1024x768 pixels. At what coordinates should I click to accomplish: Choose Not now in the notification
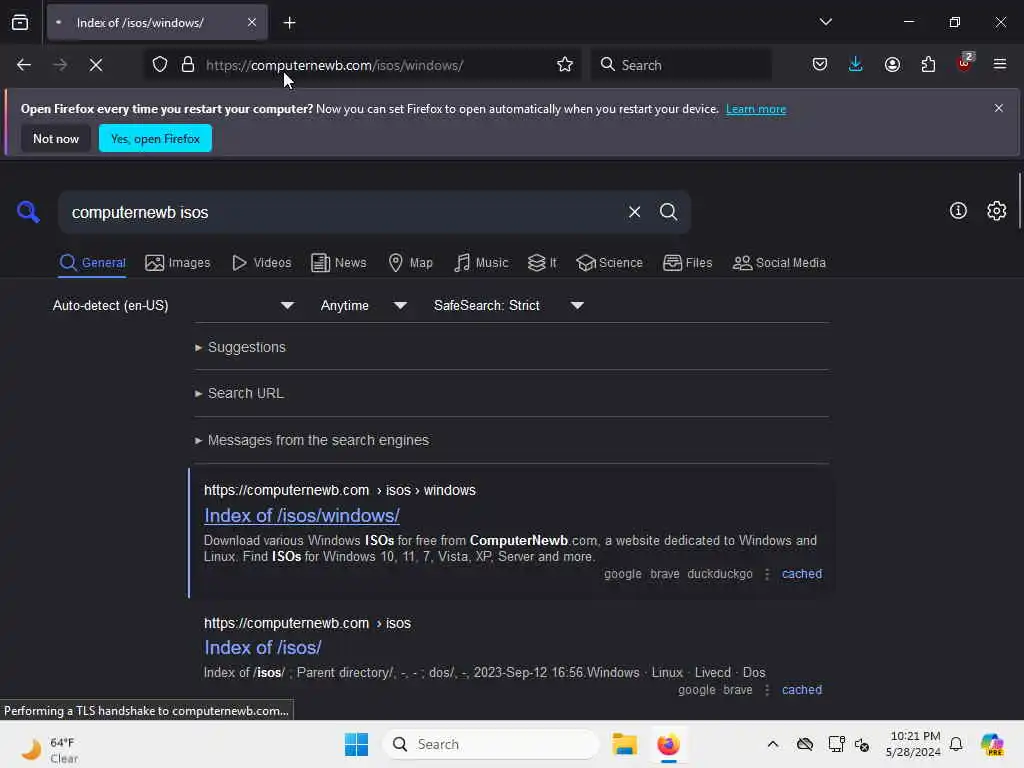point(56,138)
